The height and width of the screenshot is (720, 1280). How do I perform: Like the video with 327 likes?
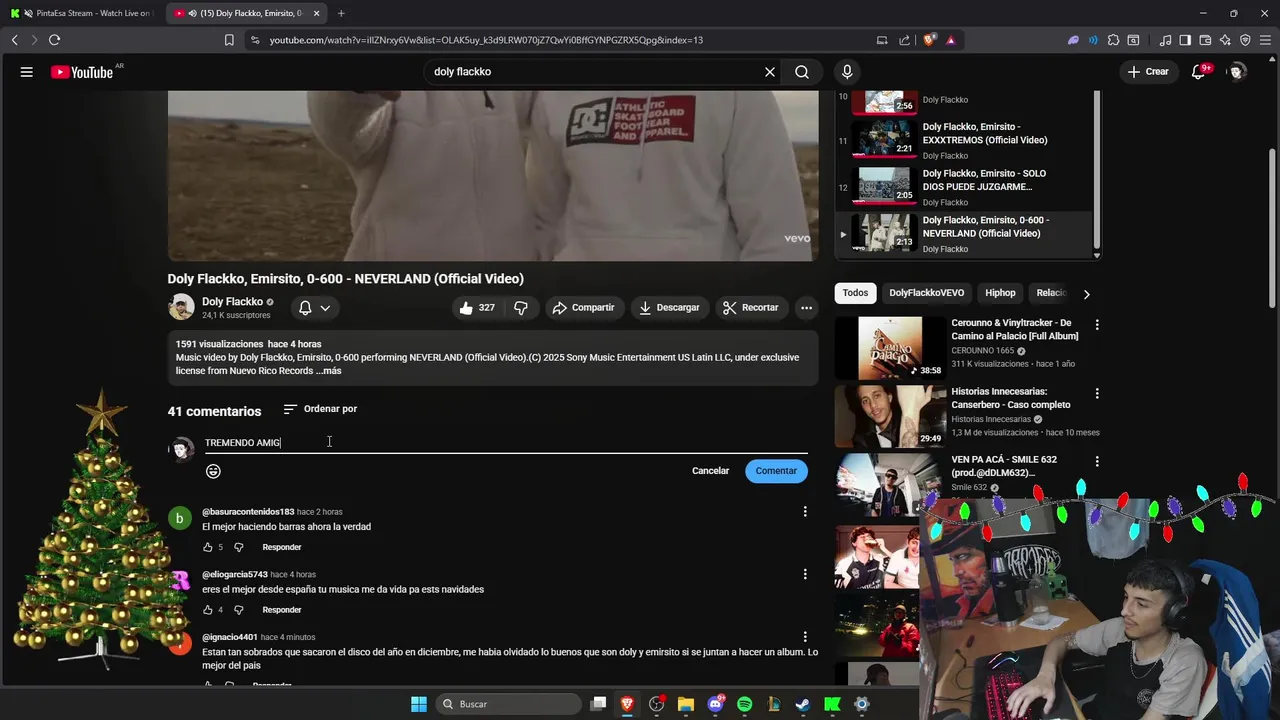pyautogui.click(x=476, y=308)
